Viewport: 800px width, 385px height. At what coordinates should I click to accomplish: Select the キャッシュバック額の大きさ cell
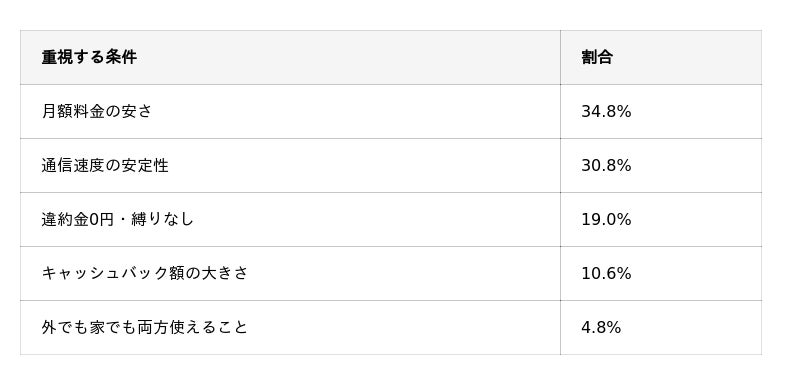(x=290, y=274)
